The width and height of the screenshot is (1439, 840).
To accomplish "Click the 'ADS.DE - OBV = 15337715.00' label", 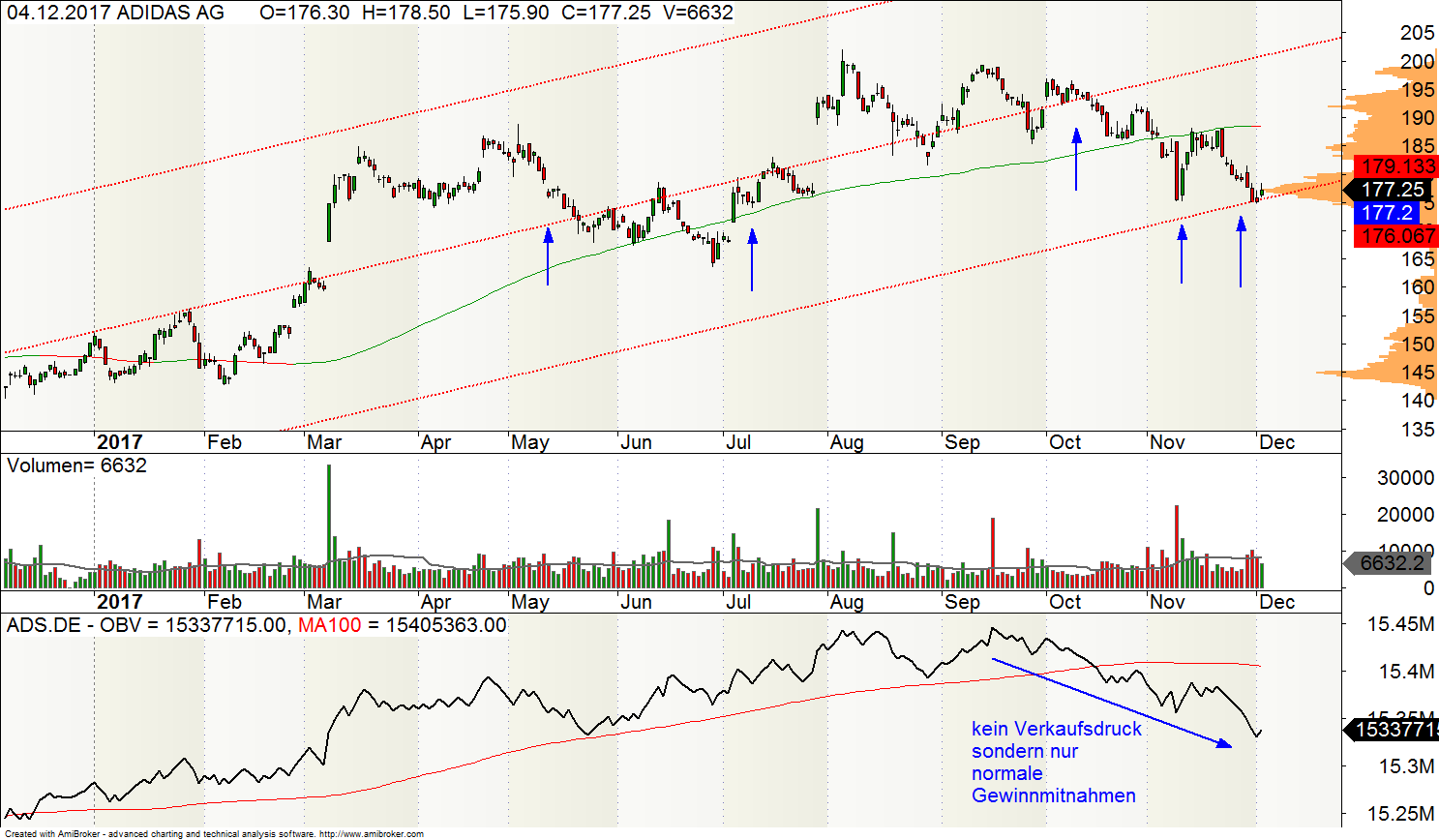I will point(146,625).
